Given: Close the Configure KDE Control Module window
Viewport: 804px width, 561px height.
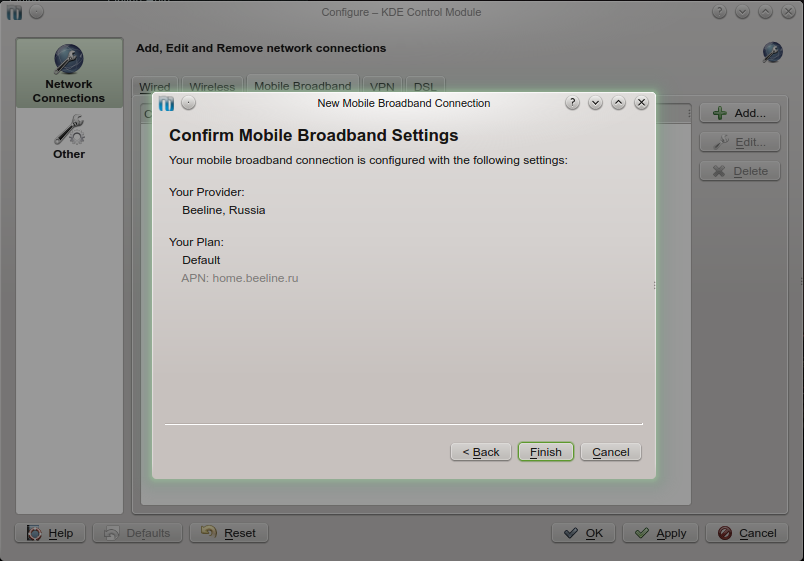Looking at the screenshot, I should tap(788, 12).
